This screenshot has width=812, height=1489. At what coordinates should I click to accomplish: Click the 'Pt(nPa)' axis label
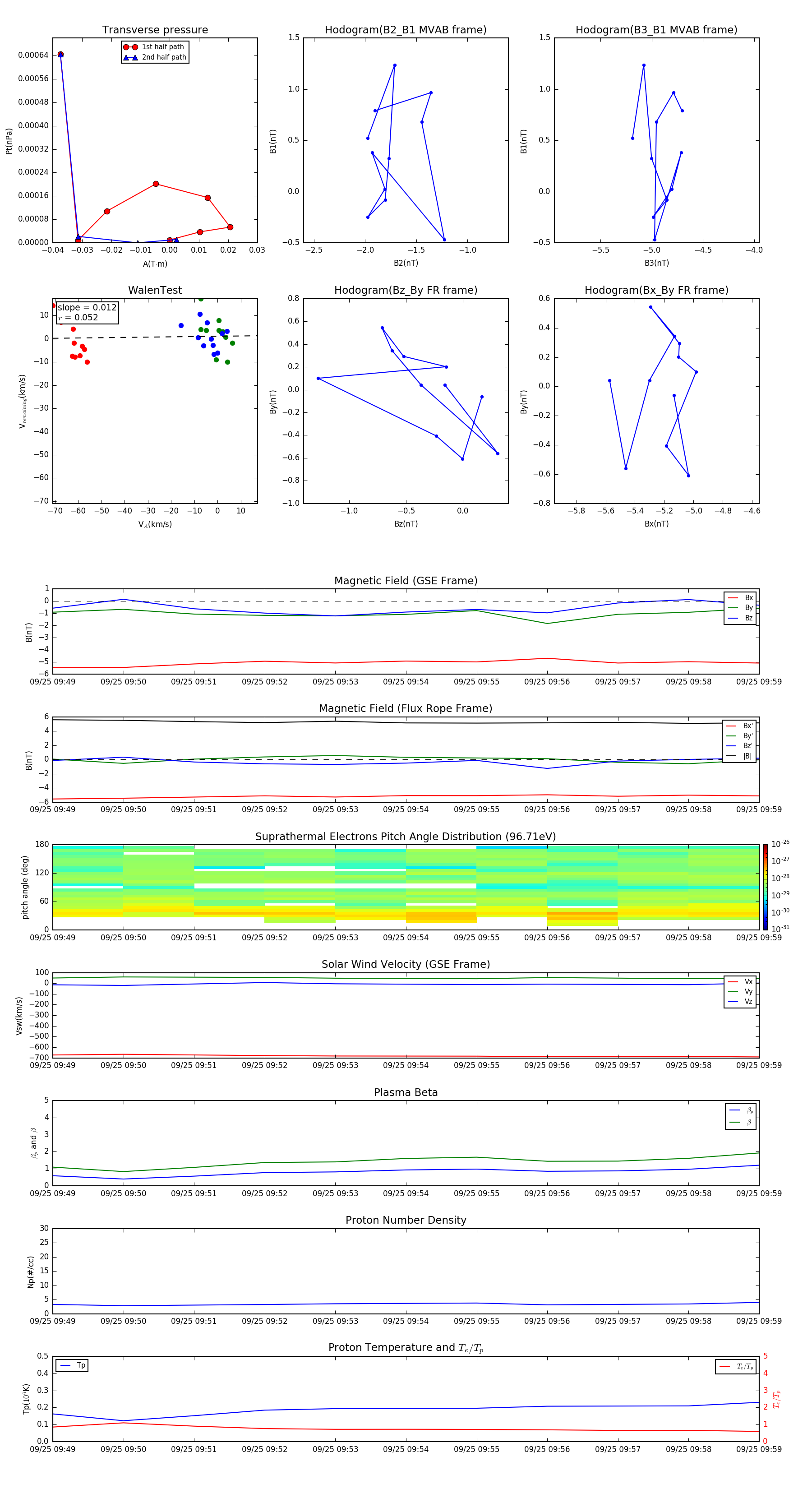9,141
